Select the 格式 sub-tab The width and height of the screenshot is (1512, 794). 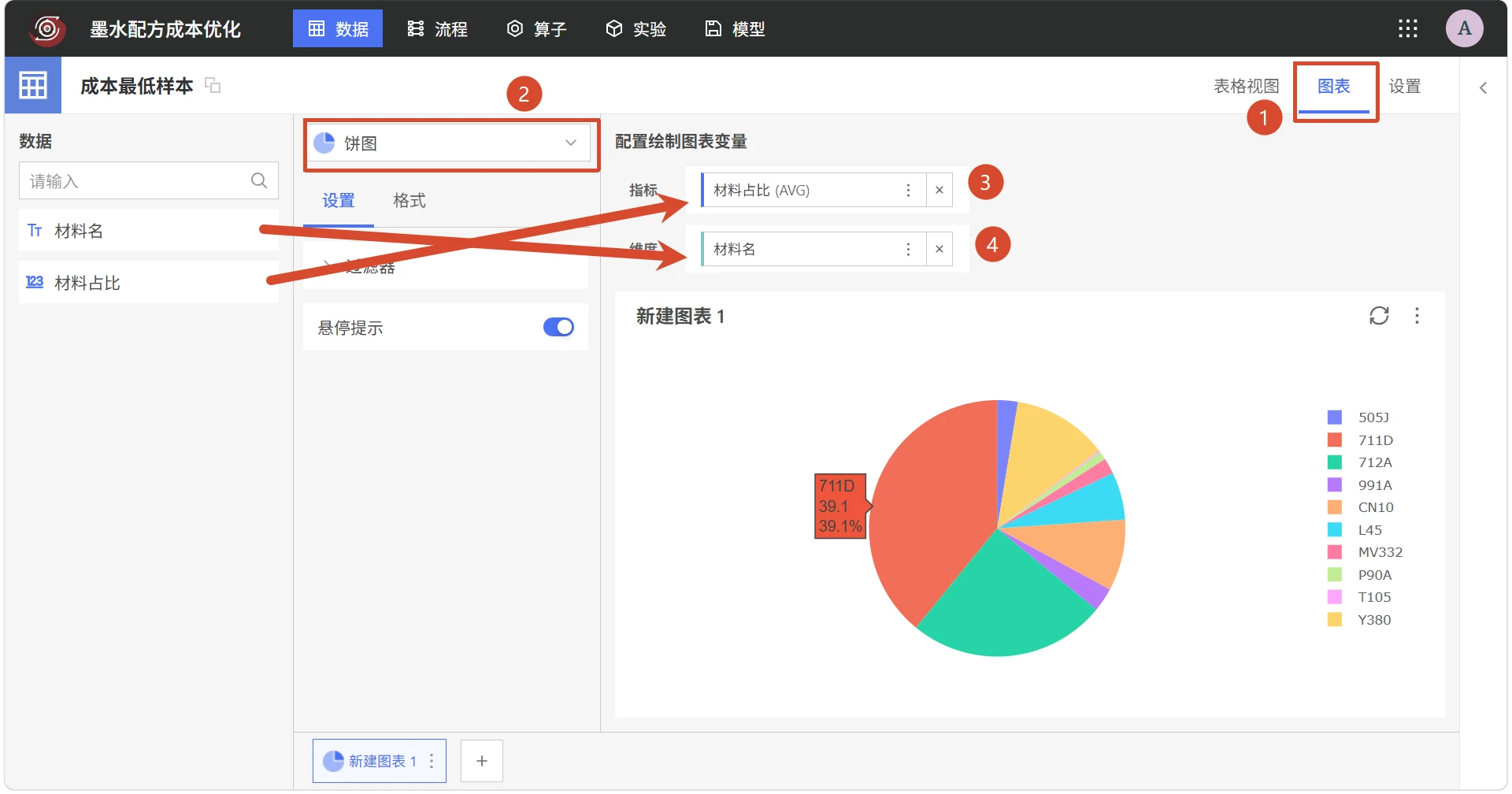(x=409, y=200)
